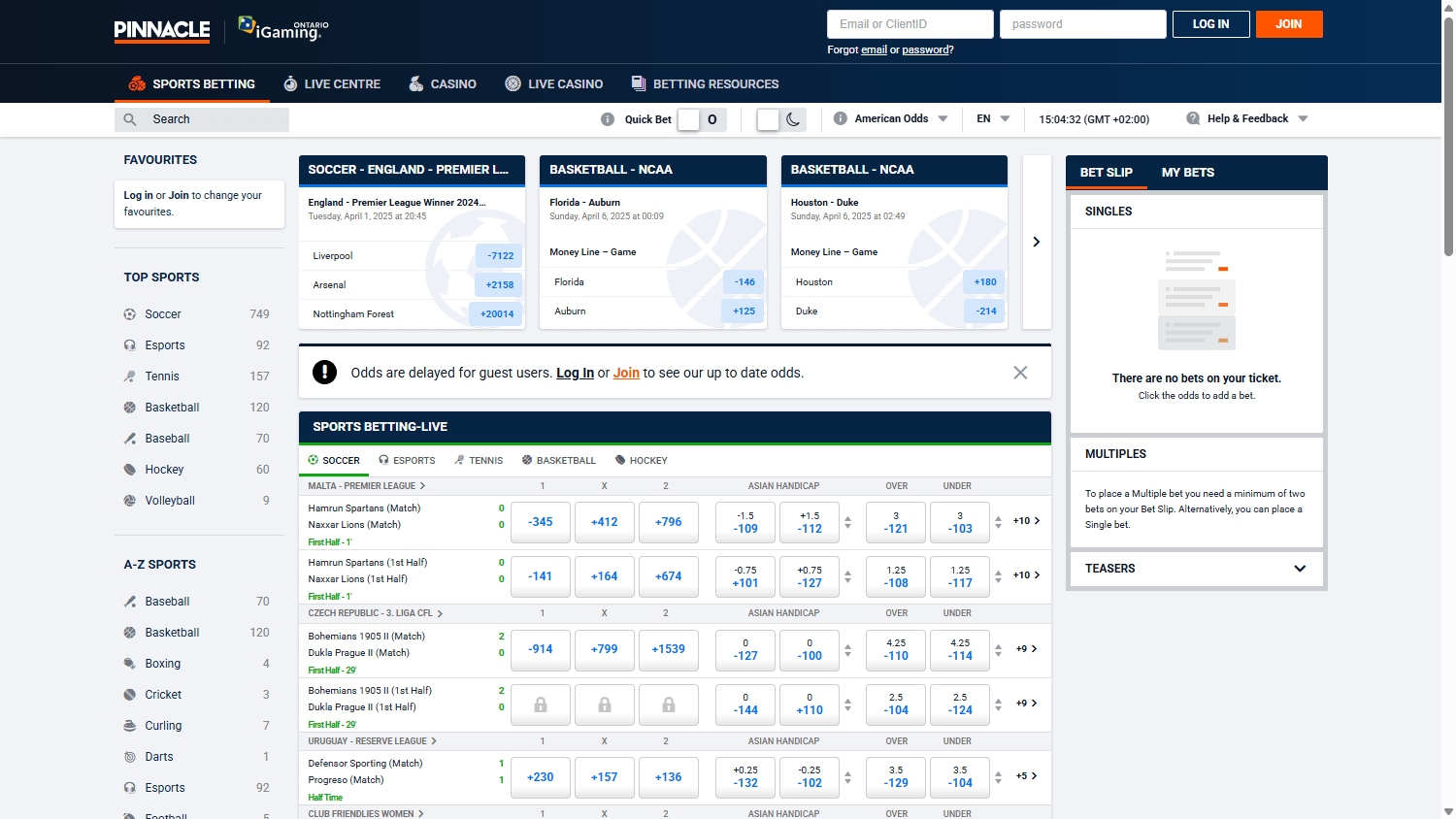1456x819 pixels.
Task: Click the search magnifier icon
Action: [x=130, y=118]
